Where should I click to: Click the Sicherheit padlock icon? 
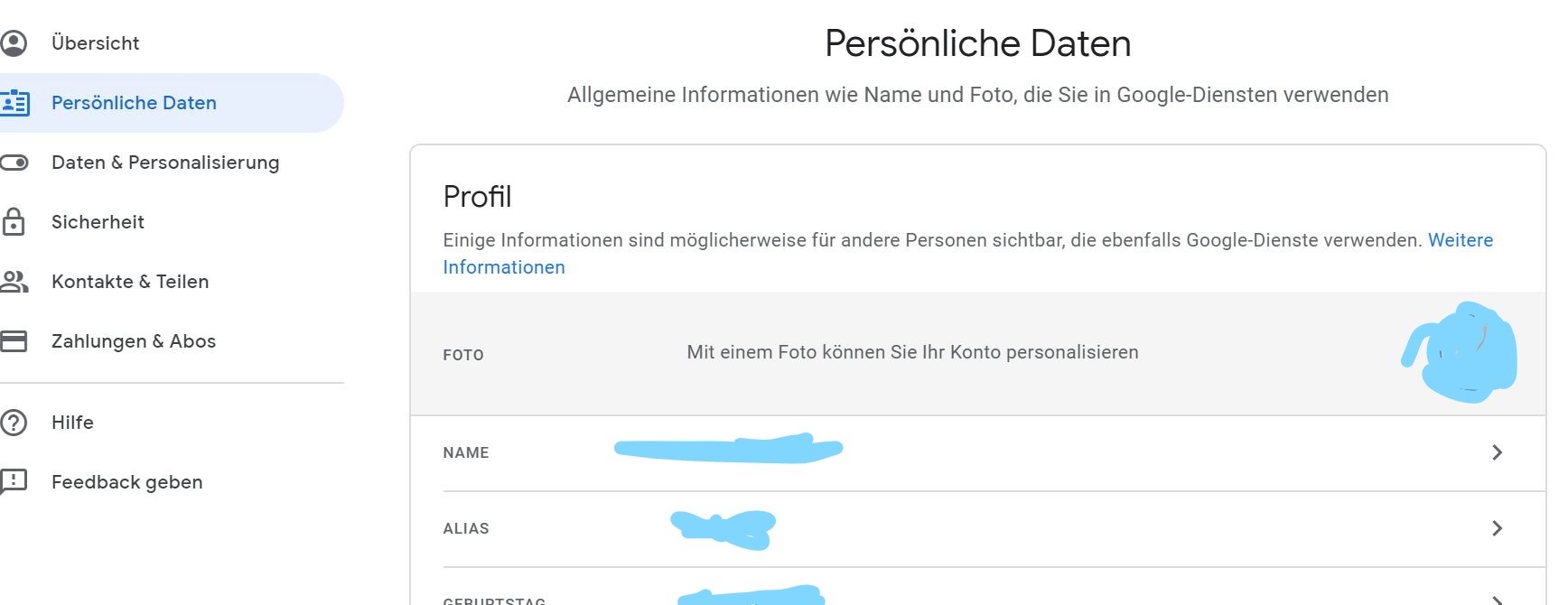point(14,222)
